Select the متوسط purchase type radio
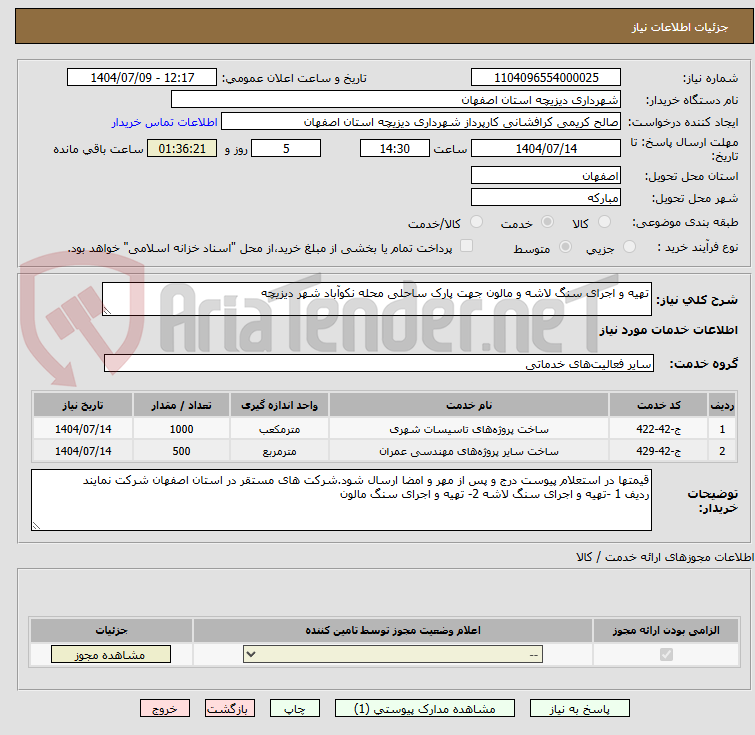 click(x=565, y=247)
